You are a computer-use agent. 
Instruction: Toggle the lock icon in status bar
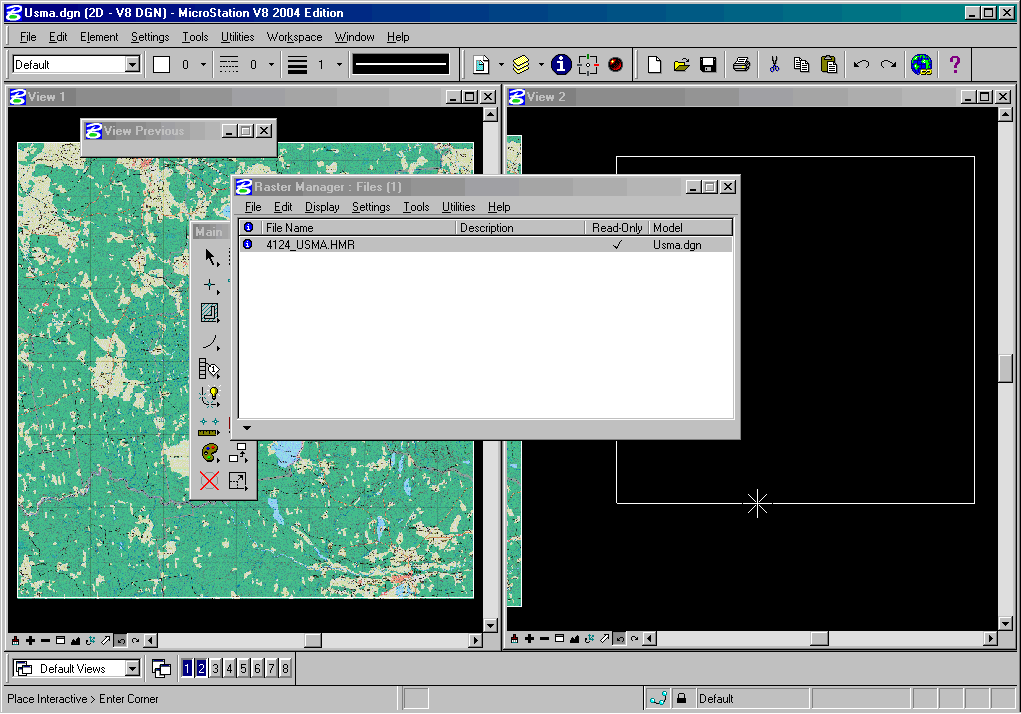681,698
